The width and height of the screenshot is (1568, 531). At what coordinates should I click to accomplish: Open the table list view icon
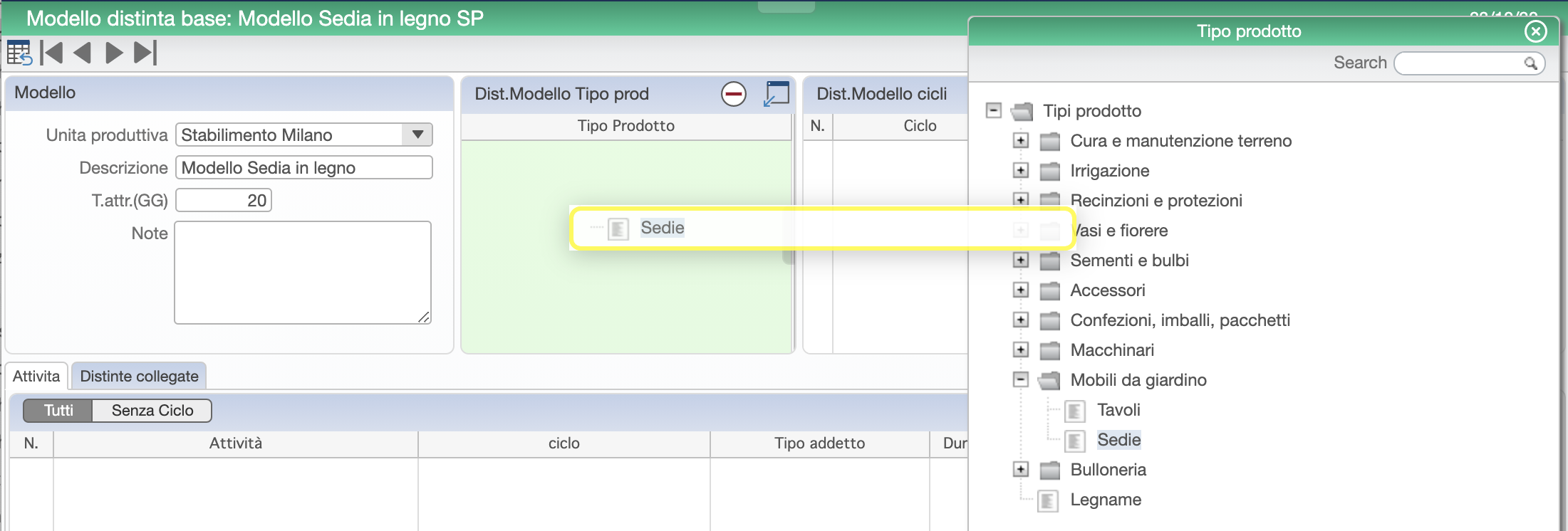(x=19, y=53)
